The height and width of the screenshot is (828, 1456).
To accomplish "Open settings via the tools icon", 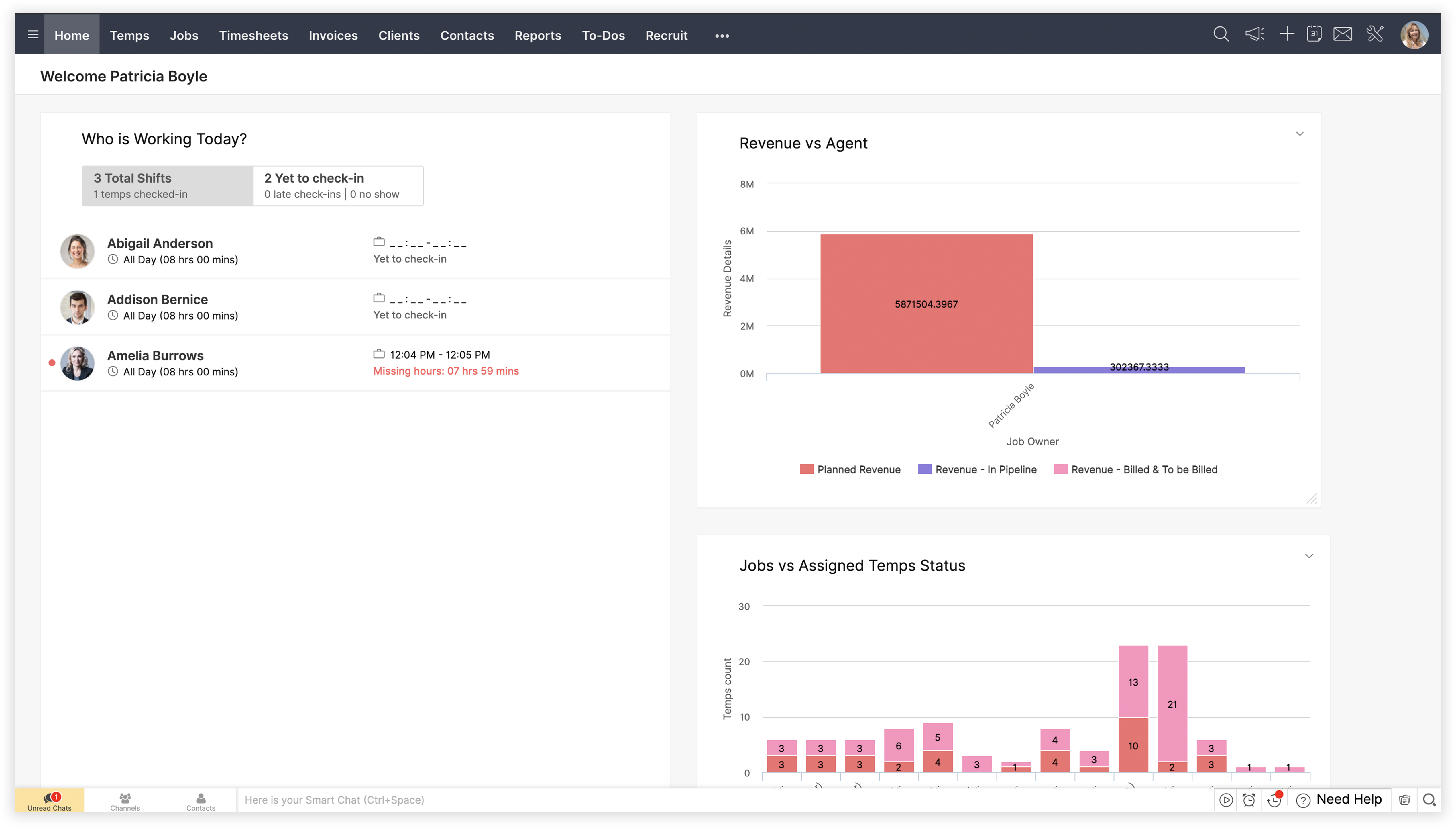I will tap(1375, 34).
